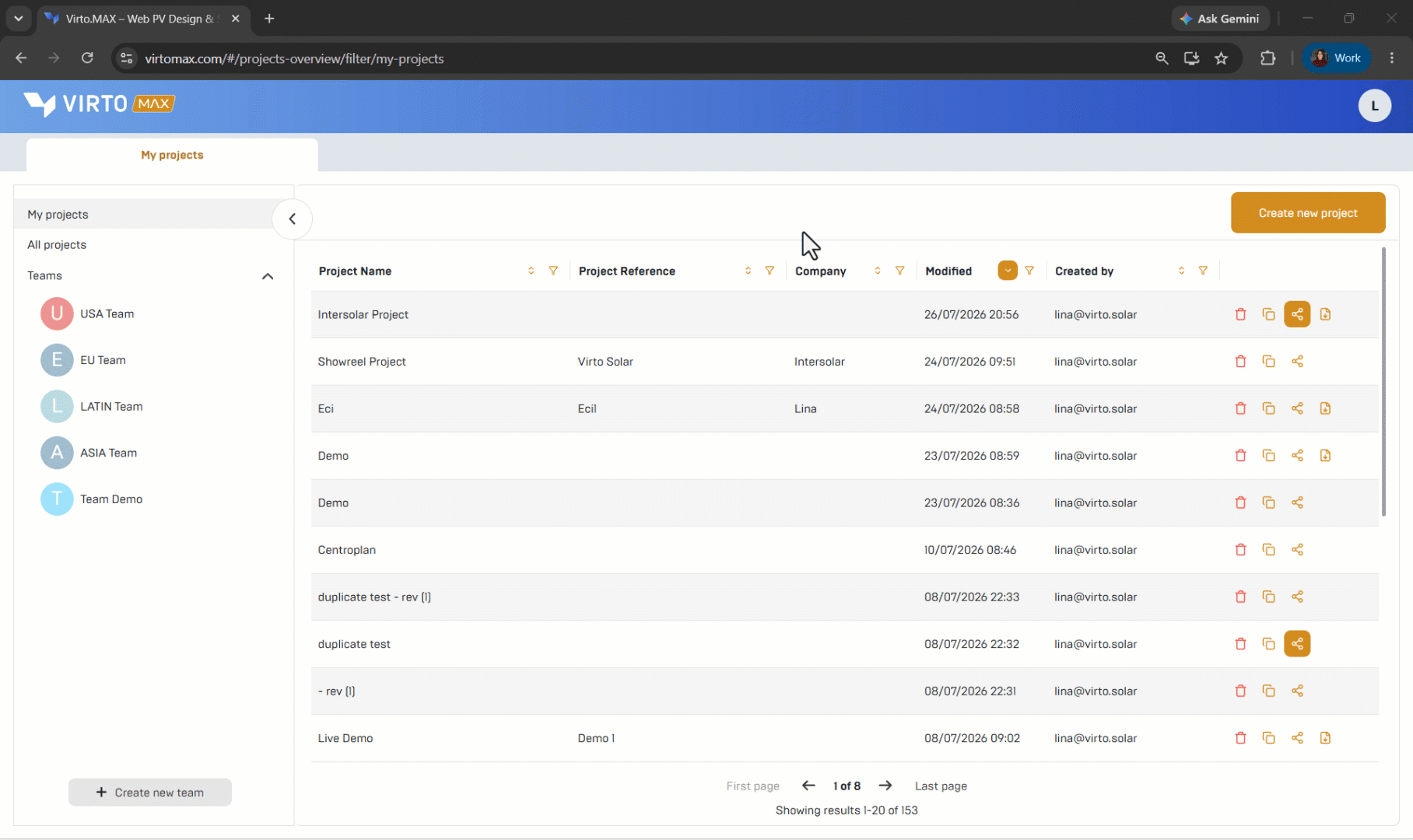Select All projects in sidebar

click(57, 245)
